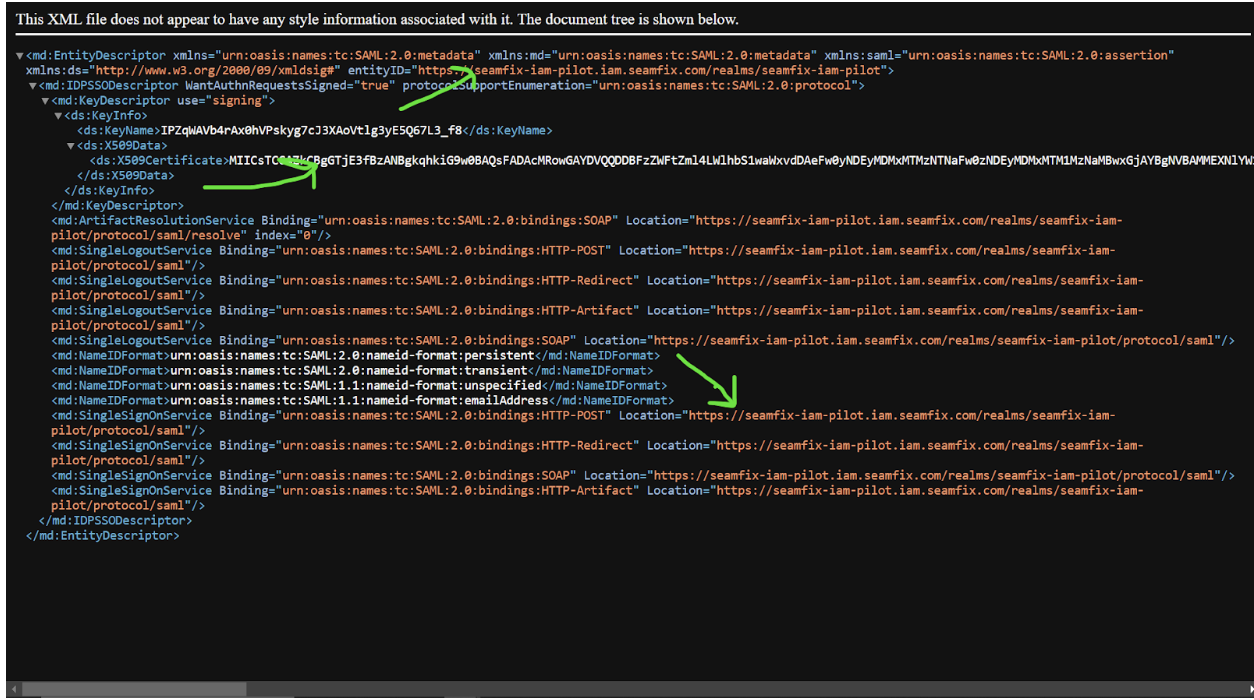Screen dimensions: 1254x700
Task: Click the nameid-format:emailAddress value
Action: click(359, 400)
